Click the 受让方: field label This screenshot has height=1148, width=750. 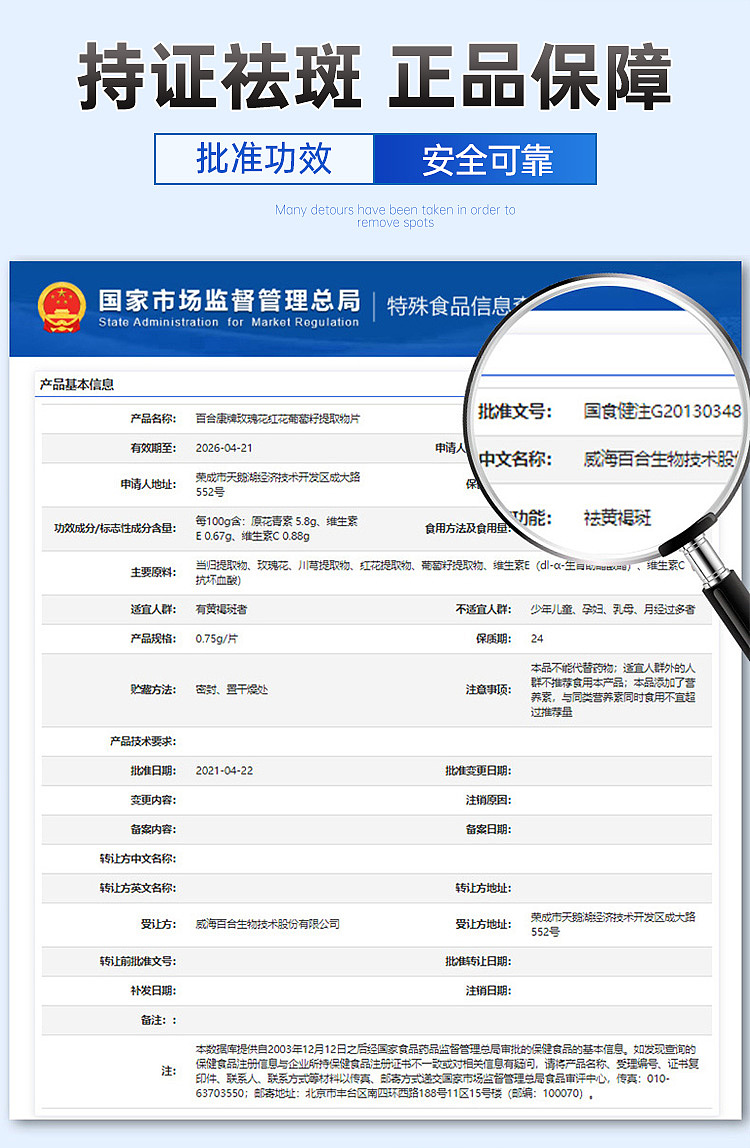(158, 925)
